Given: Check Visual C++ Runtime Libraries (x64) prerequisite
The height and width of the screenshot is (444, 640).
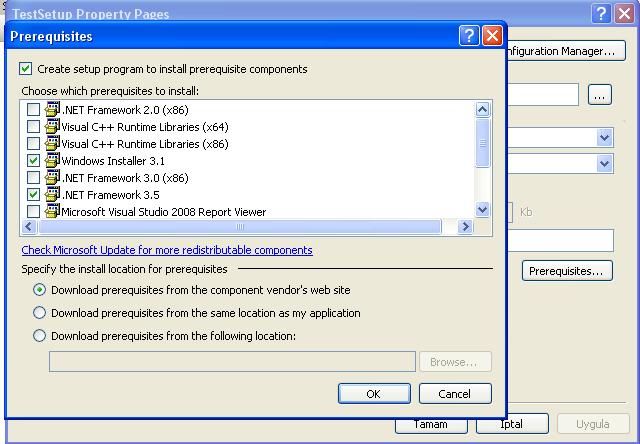Looking at the screenshot, I should click(33, 127).
